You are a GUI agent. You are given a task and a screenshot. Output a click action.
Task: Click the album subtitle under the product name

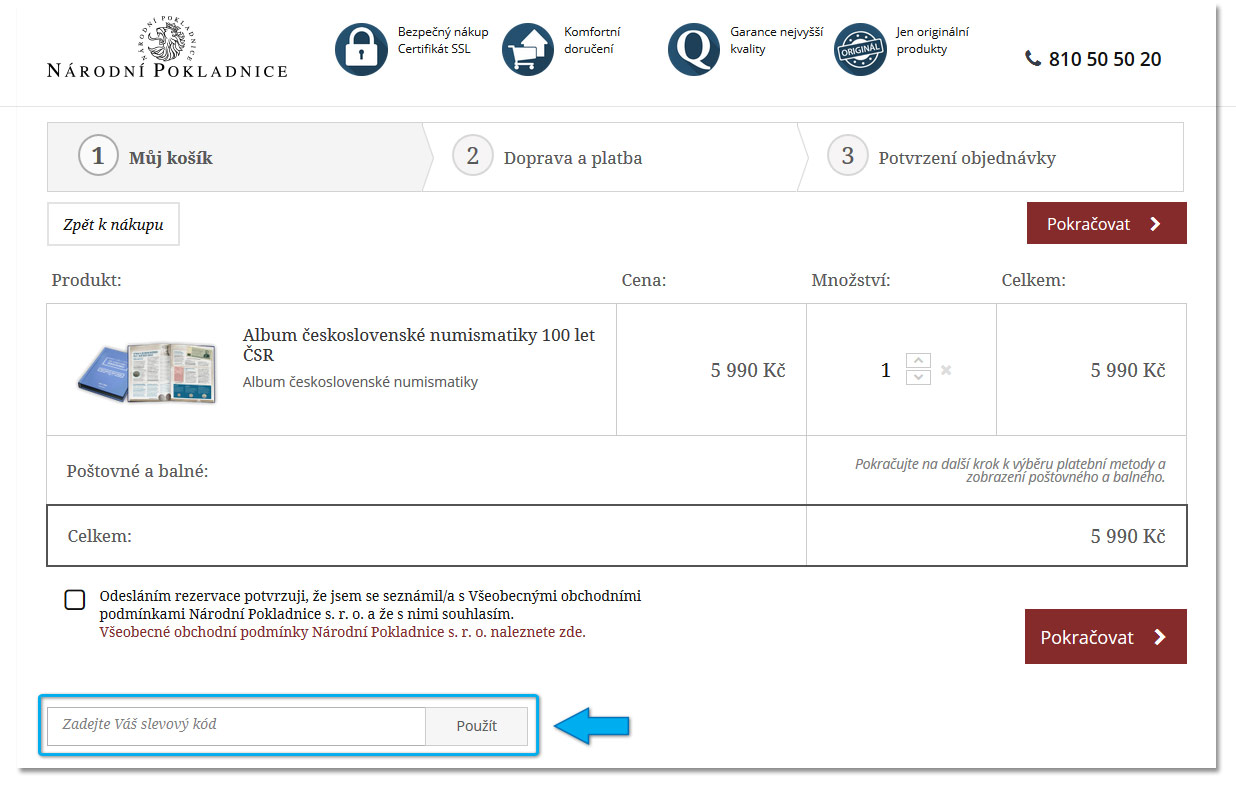pos(360,382)
